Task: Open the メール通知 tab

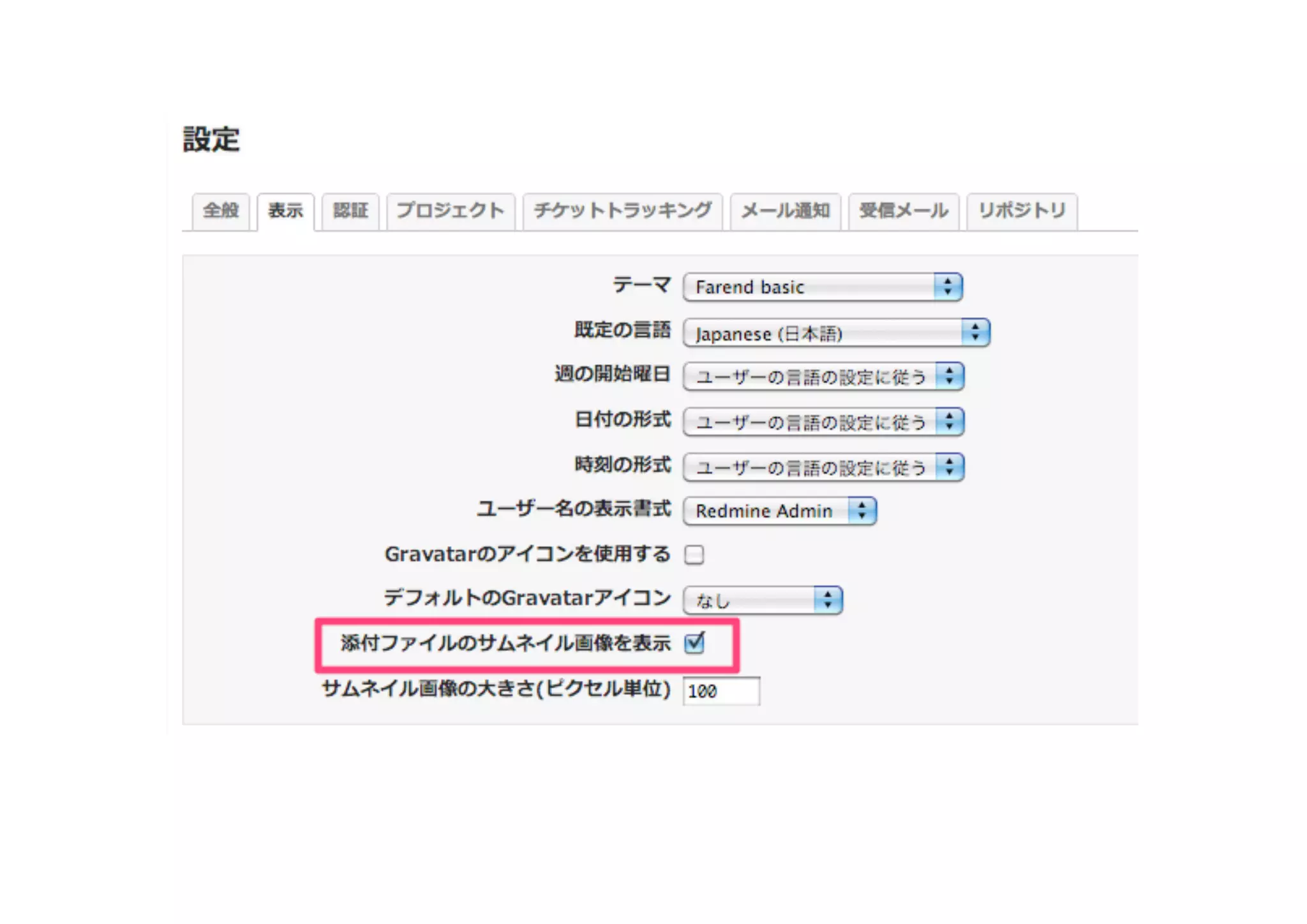Action: pyautogui.click(x=785, y=211)
